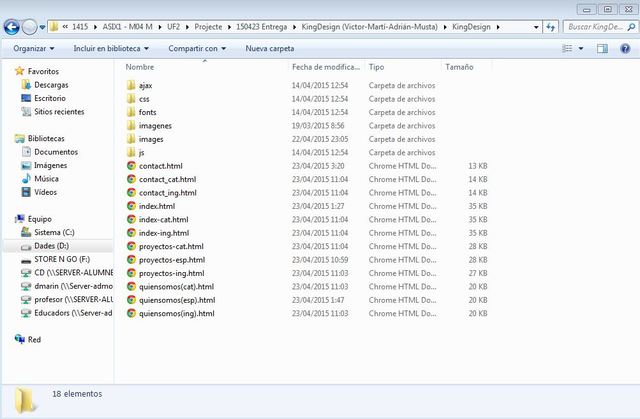Click the search magnifier icon

[631, 27]
